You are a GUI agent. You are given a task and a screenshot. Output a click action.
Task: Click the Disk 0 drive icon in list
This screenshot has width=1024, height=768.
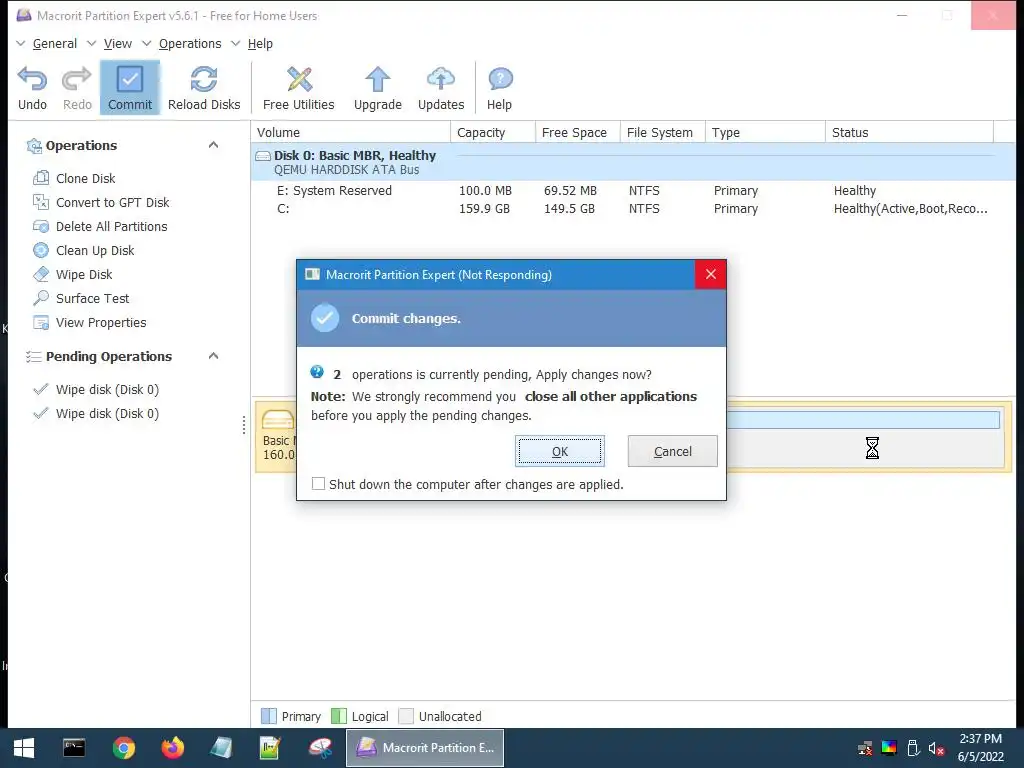(263, 156)
